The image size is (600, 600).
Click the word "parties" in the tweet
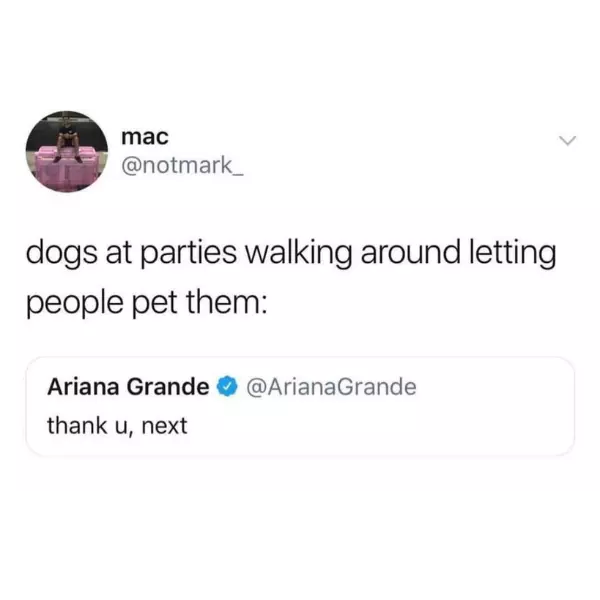pyautogui.click(x=189, y=254)
